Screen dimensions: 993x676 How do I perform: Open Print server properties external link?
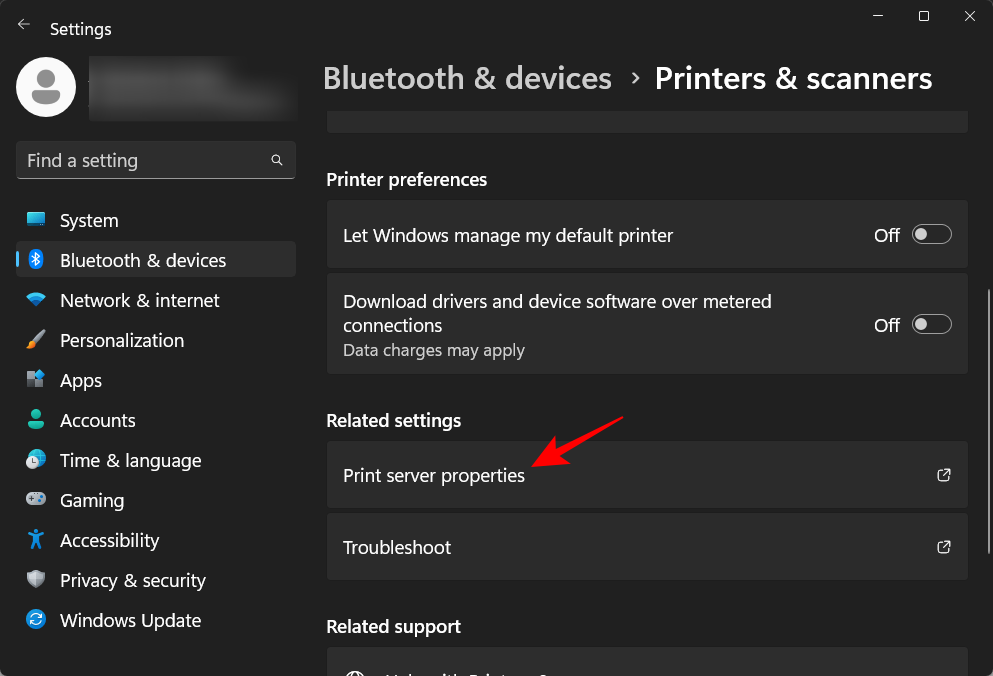point(943,475)
